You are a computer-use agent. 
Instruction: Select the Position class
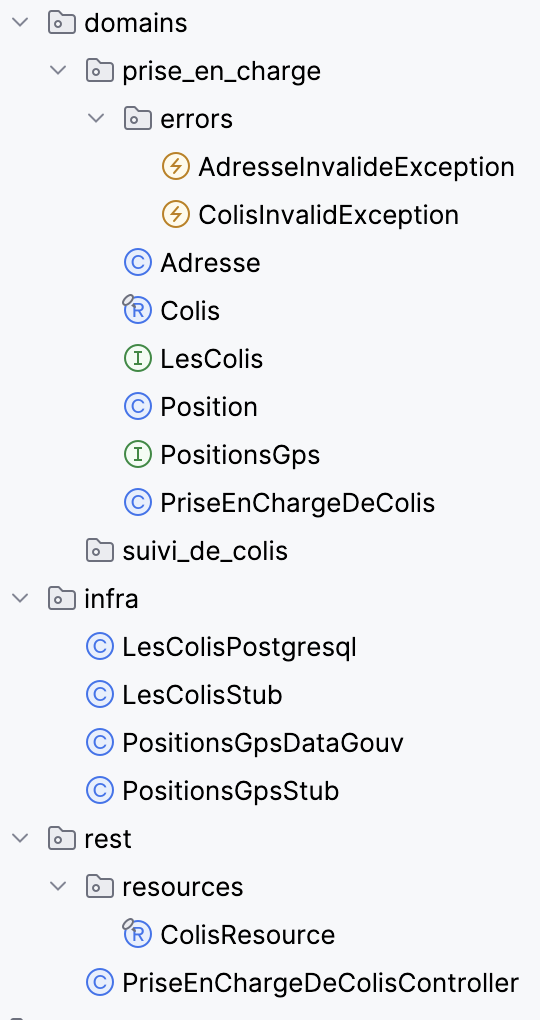coord(209,407)
